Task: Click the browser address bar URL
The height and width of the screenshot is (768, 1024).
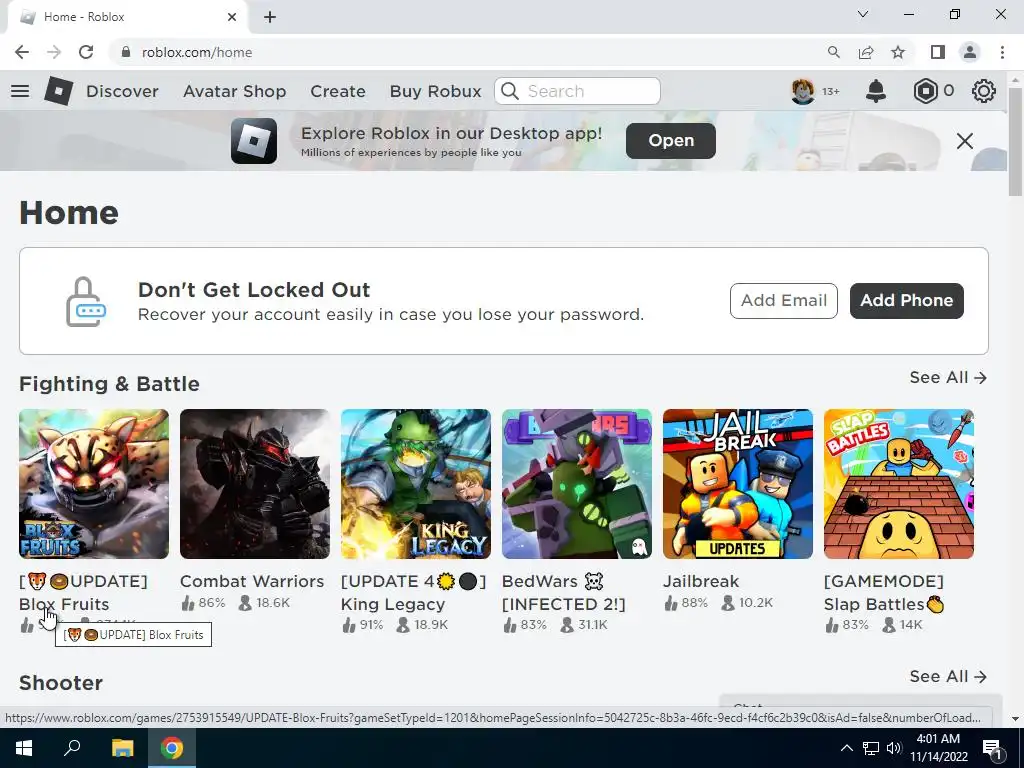Action: 197,52
